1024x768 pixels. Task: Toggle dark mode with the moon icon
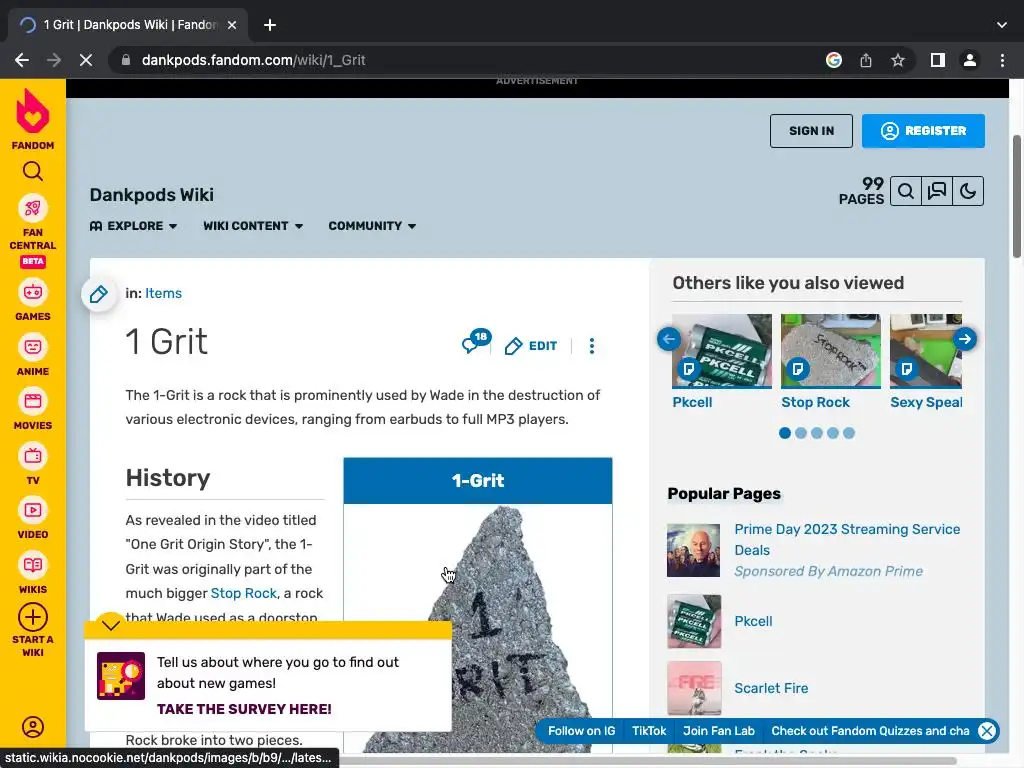tap(968, 191)
